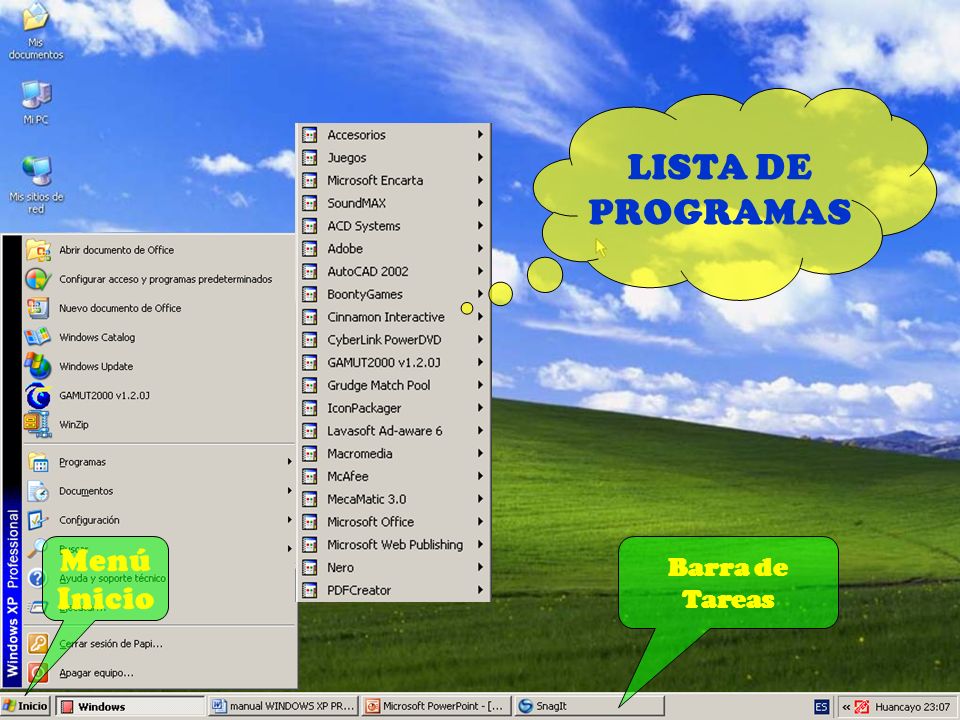Expand the Configuración submenu arrow
960x720 pixels.
pos(290,520)
